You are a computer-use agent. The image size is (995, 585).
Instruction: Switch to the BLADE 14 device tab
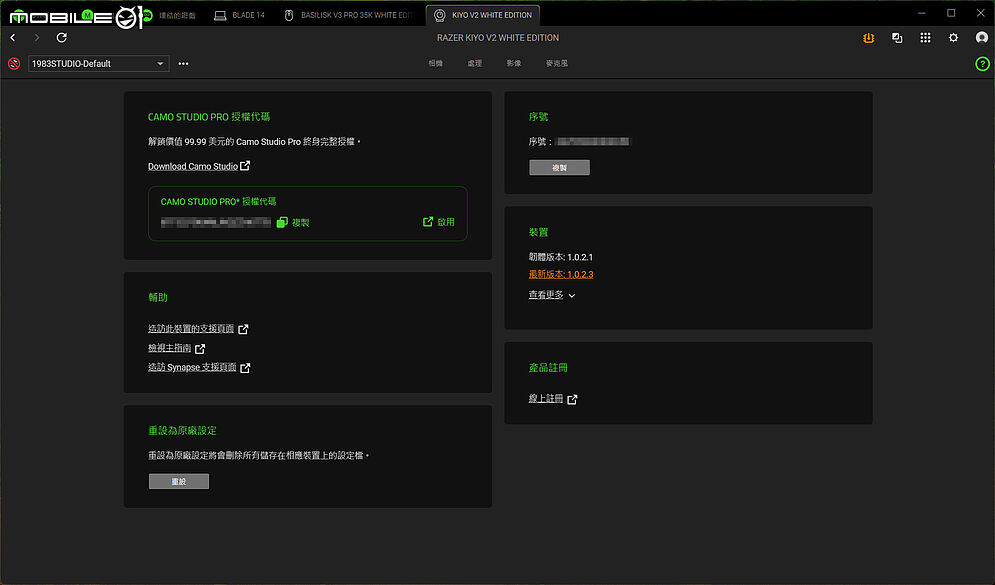tap(239, 15)
